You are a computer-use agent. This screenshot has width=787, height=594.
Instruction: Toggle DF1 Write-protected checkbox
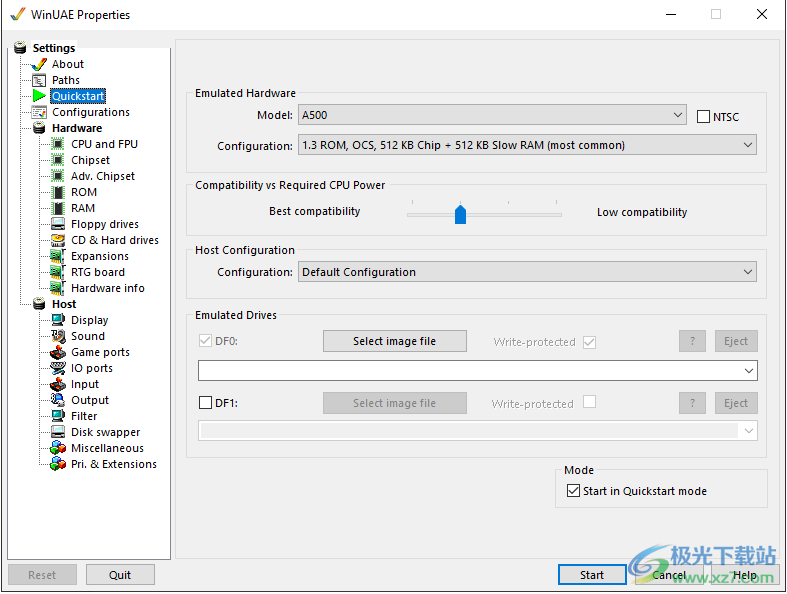[x=589, y=402]
